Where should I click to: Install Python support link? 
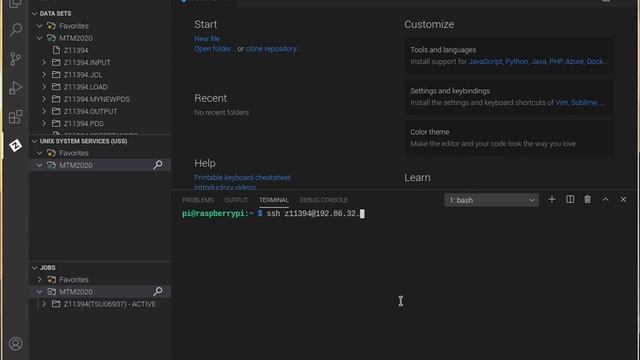516,62
